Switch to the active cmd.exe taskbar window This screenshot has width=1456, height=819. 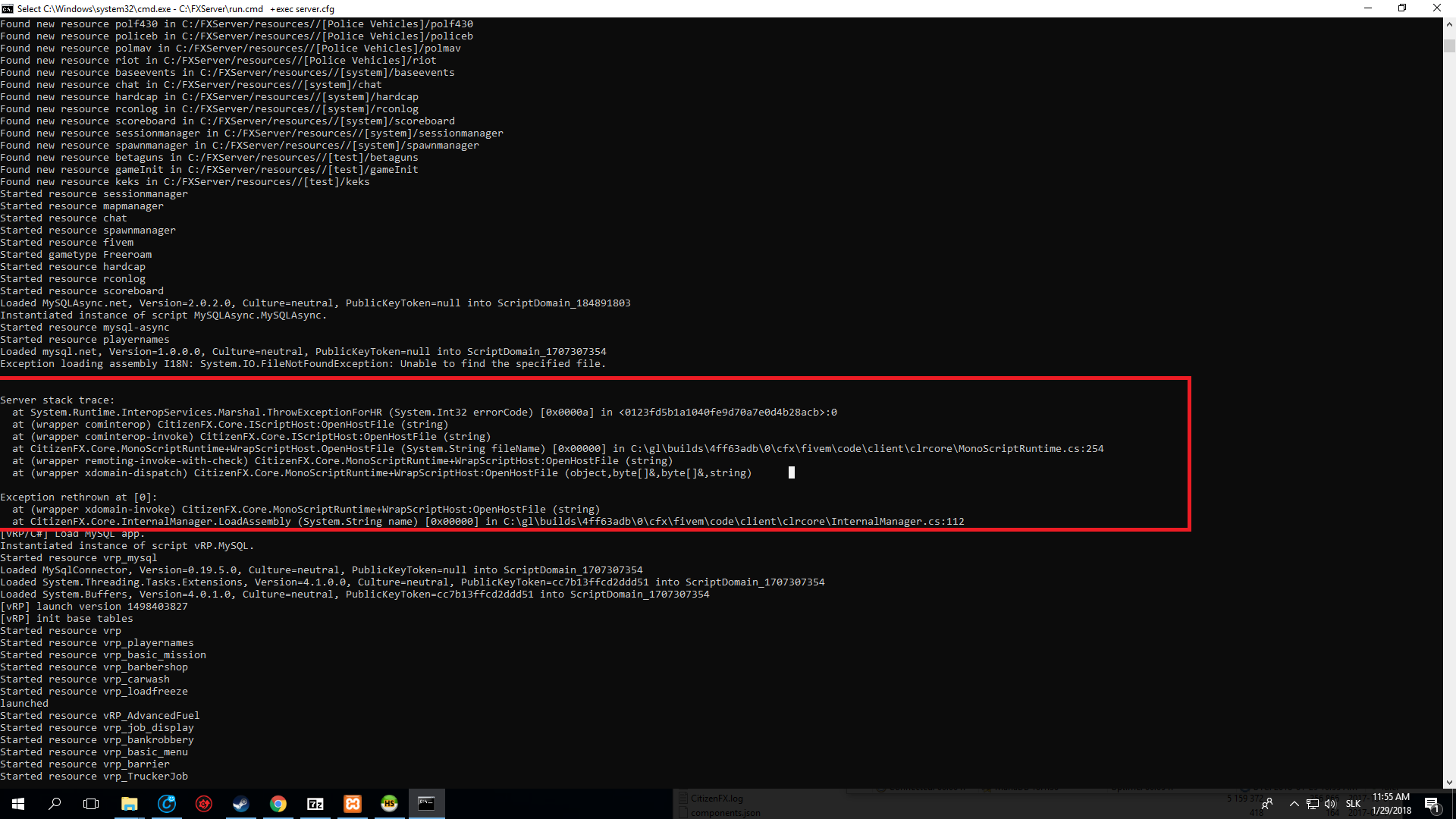coord(427,804)
